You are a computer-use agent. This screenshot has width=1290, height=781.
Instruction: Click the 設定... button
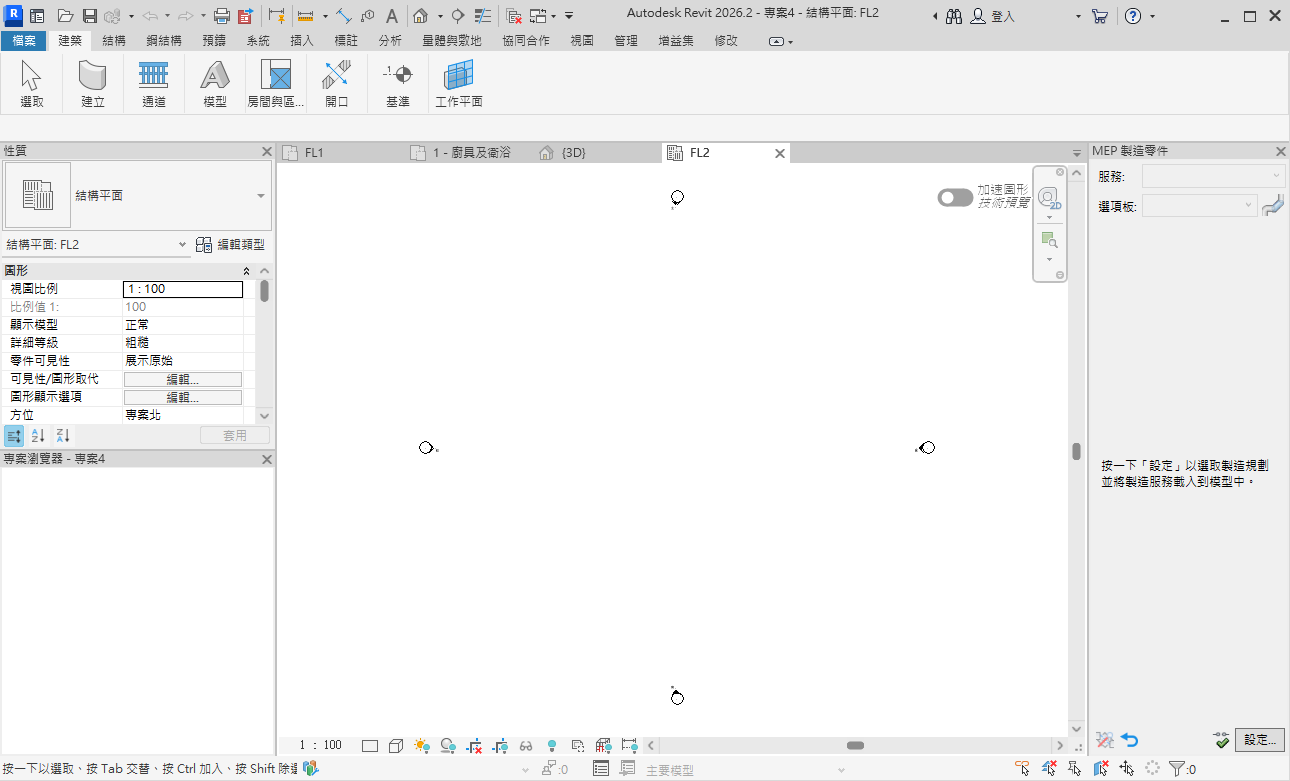[x=1259, y=740]
